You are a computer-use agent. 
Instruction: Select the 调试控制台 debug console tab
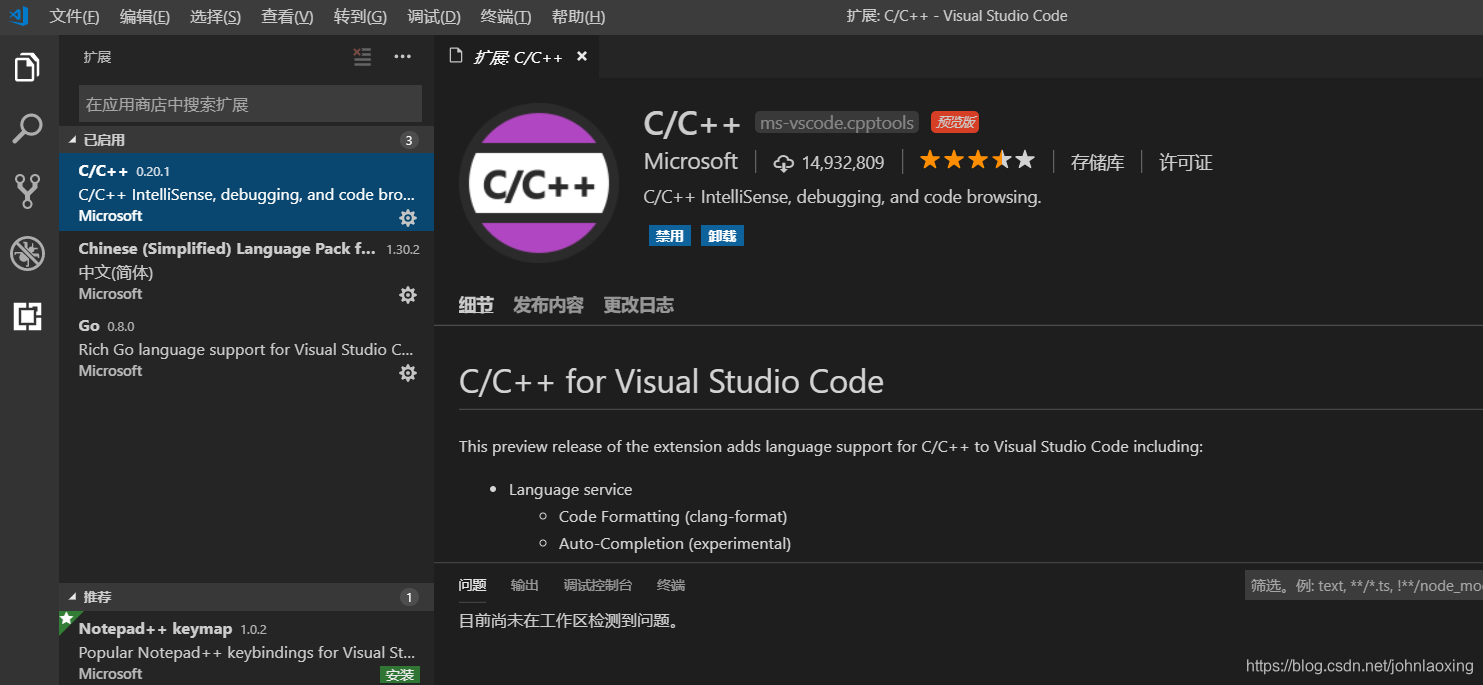pos(597,585)
